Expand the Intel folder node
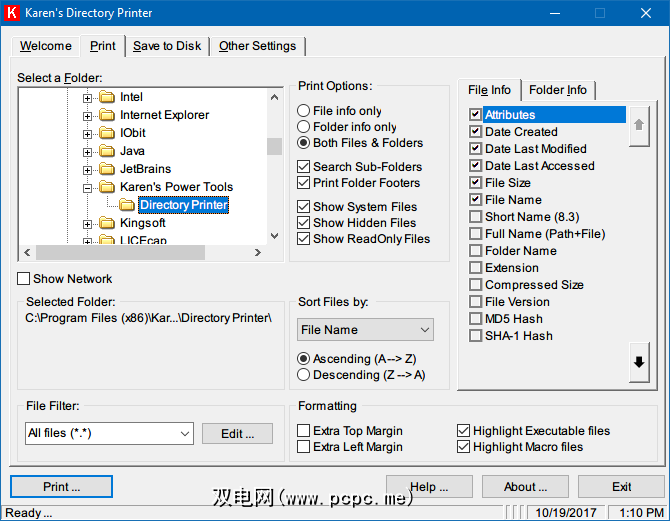Image resolution: width=670 pixels, height=521 pixels. 87,98
